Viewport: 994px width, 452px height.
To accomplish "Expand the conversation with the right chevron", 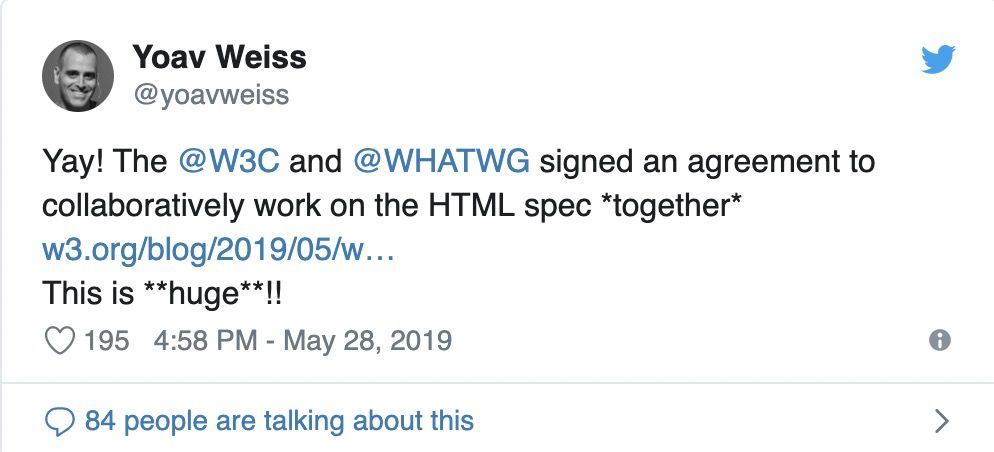I will click(939, 421).
